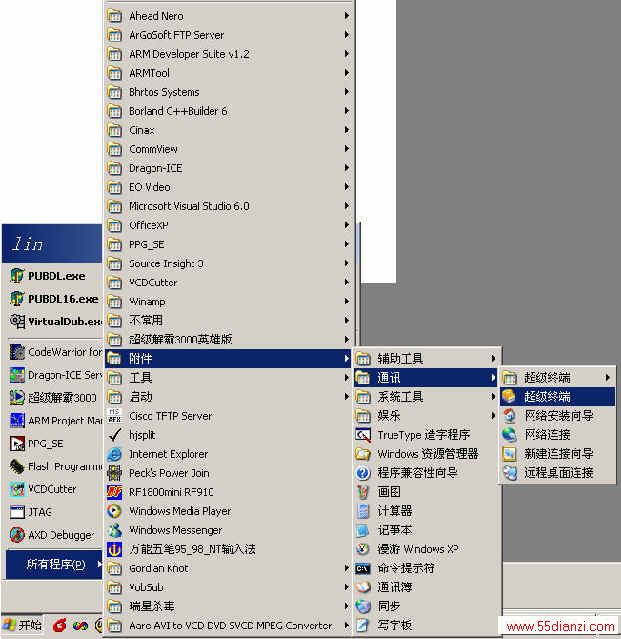Expand the 系统工具 submenu arrow
The width and height of the screenshot is (621, 639).
coord(493,397)
